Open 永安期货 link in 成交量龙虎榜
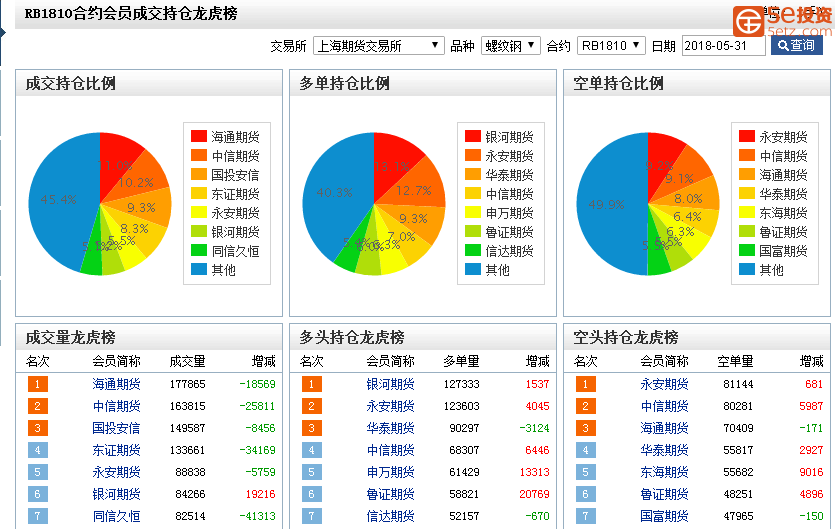This screenshot has height=529, width=840. [x=116, y=472]
